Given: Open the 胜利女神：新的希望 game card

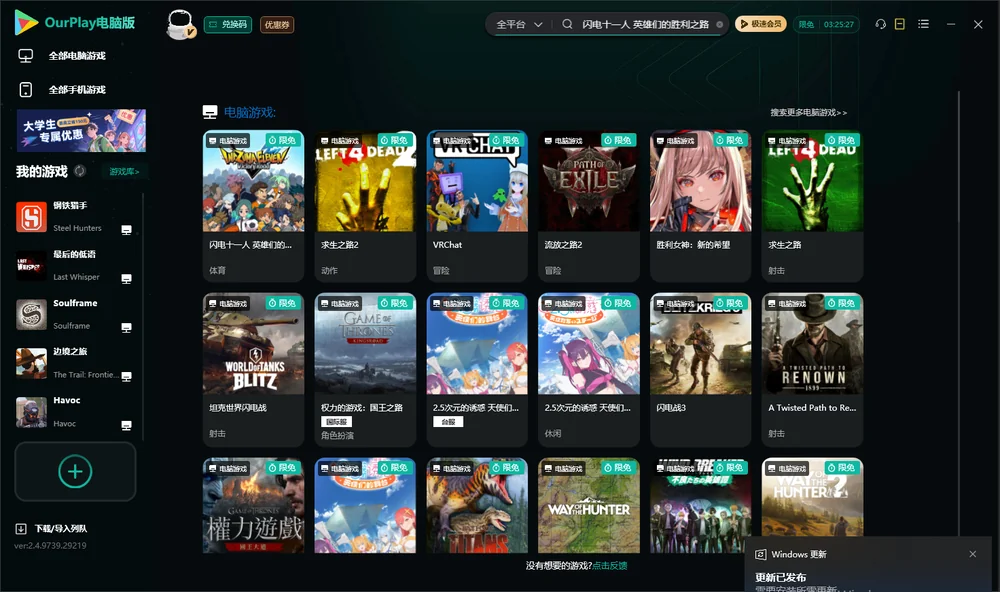Looking at the screenshot, I should click(700, 206).
